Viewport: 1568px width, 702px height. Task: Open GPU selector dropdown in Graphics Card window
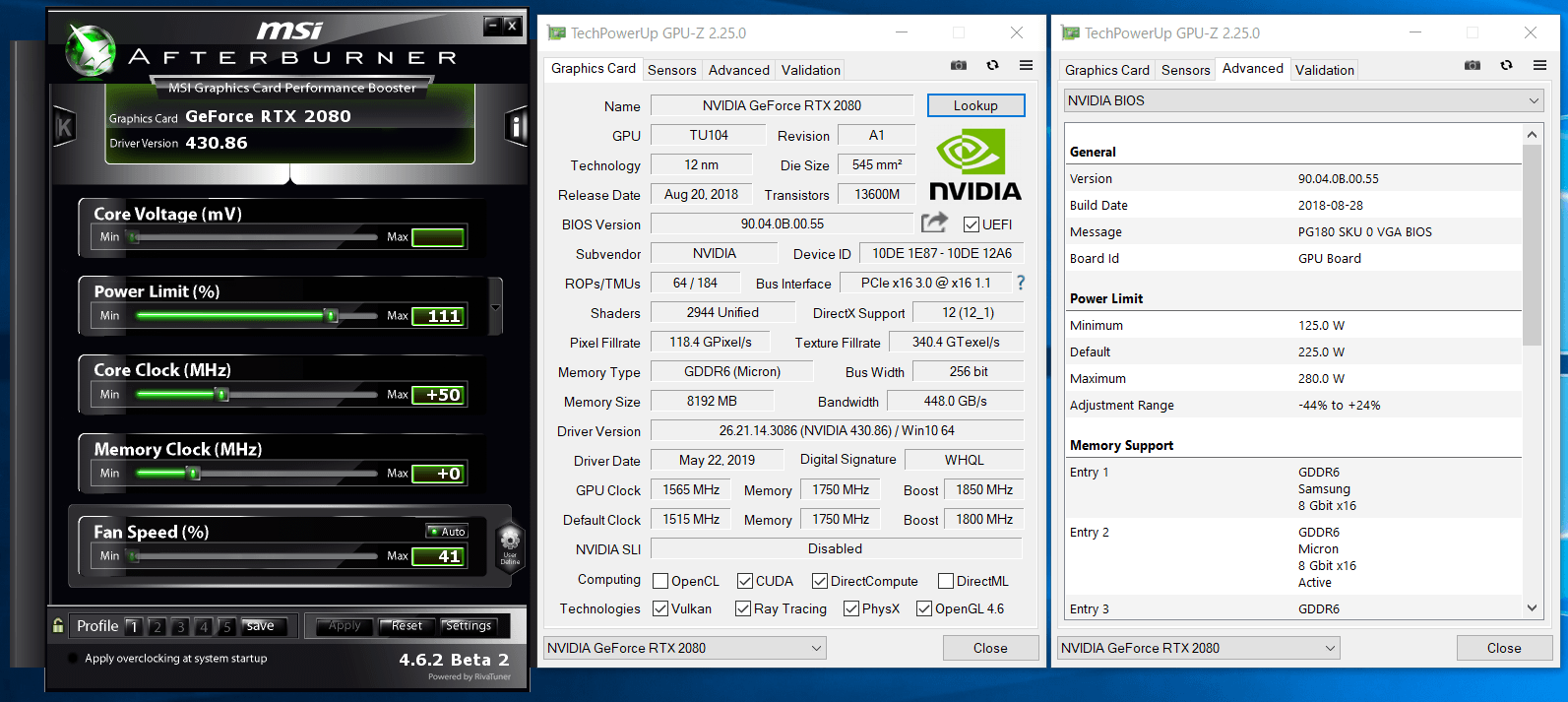(685, 648)
